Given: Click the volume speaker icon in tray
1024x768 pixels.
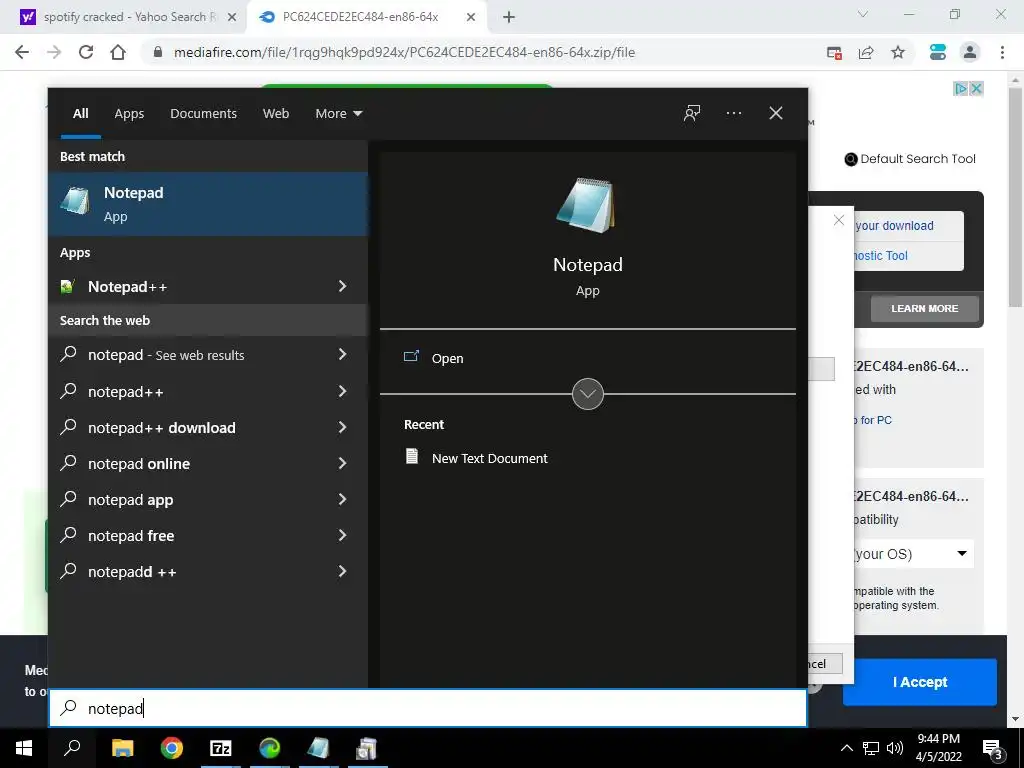Looking at the screenshot, I should [895, 748].
